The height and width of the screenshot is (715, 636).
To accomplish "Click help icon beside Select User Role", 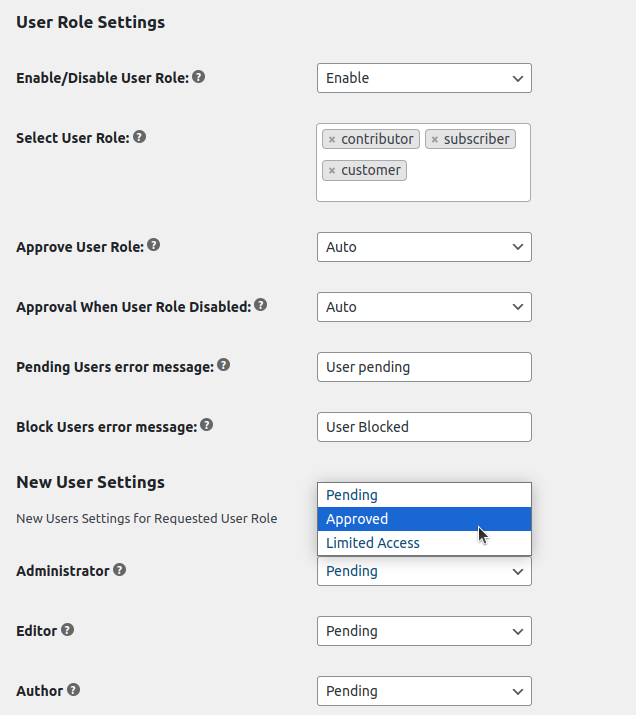I will (x=140, y=137).
